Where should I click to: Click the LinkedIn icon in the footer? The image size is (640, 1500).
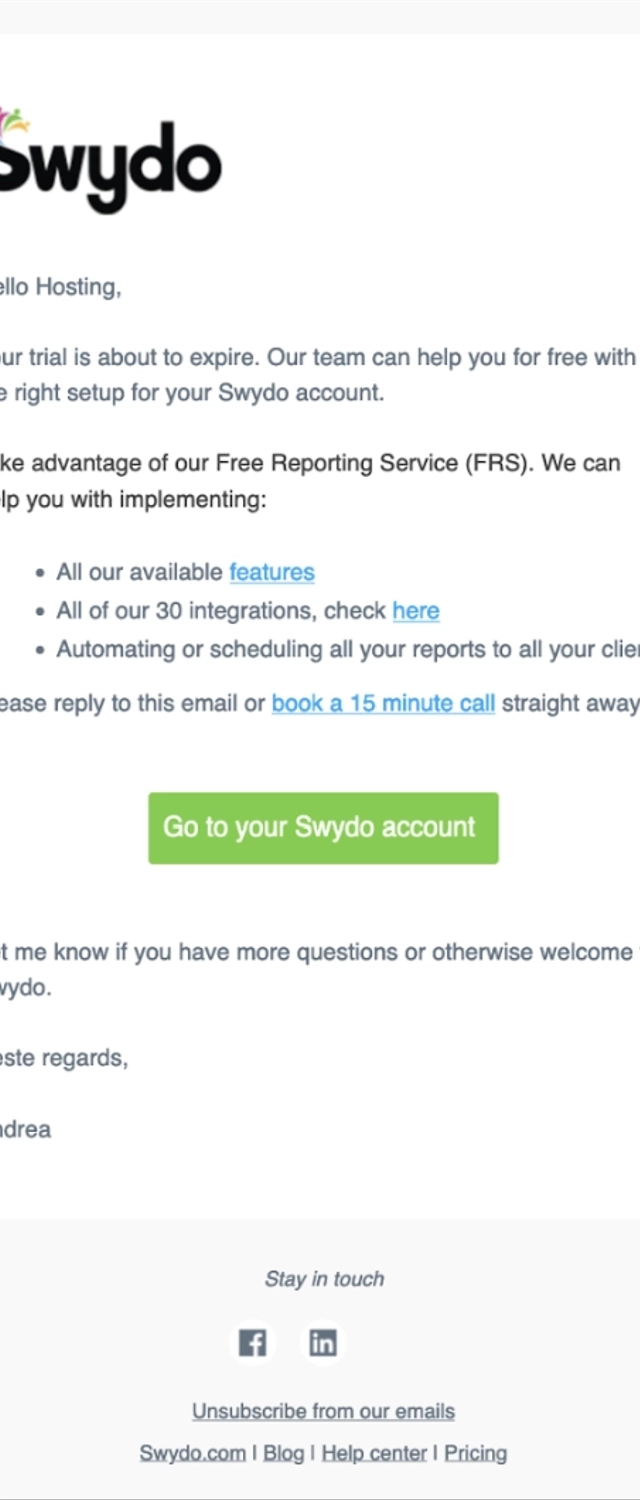pyautogui.click(x=323, y=1343)
